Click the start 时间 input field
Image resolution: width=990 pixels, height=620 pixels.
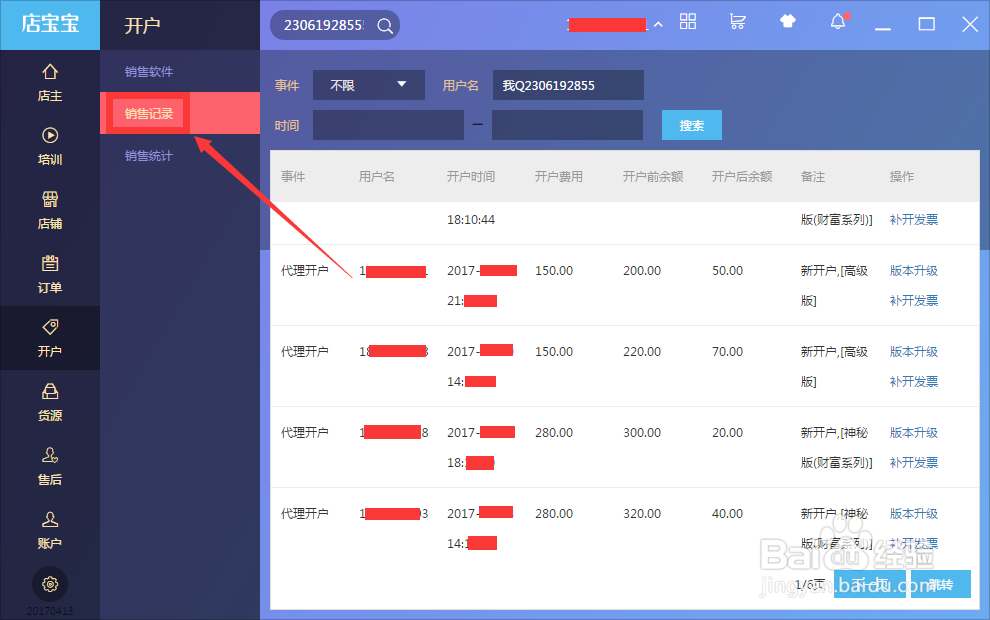tap(388, 125)
